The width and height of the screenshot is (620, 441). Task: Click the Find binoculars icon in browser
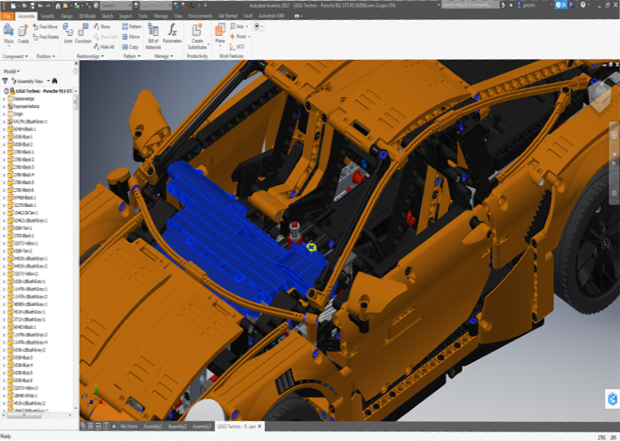coord(55,81)
